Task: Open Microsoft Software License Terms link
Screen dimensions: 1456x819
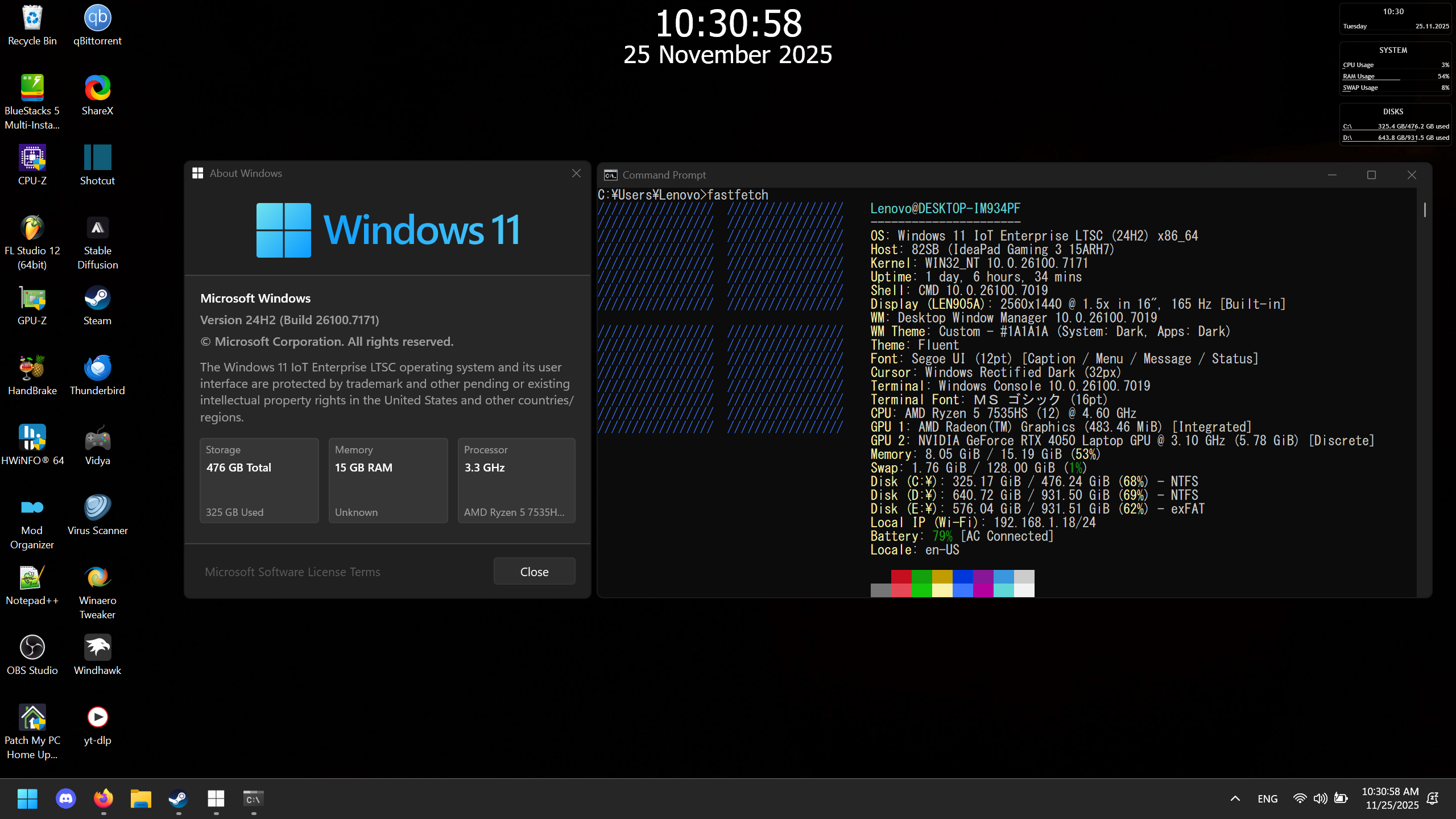Action: point(292,572)
